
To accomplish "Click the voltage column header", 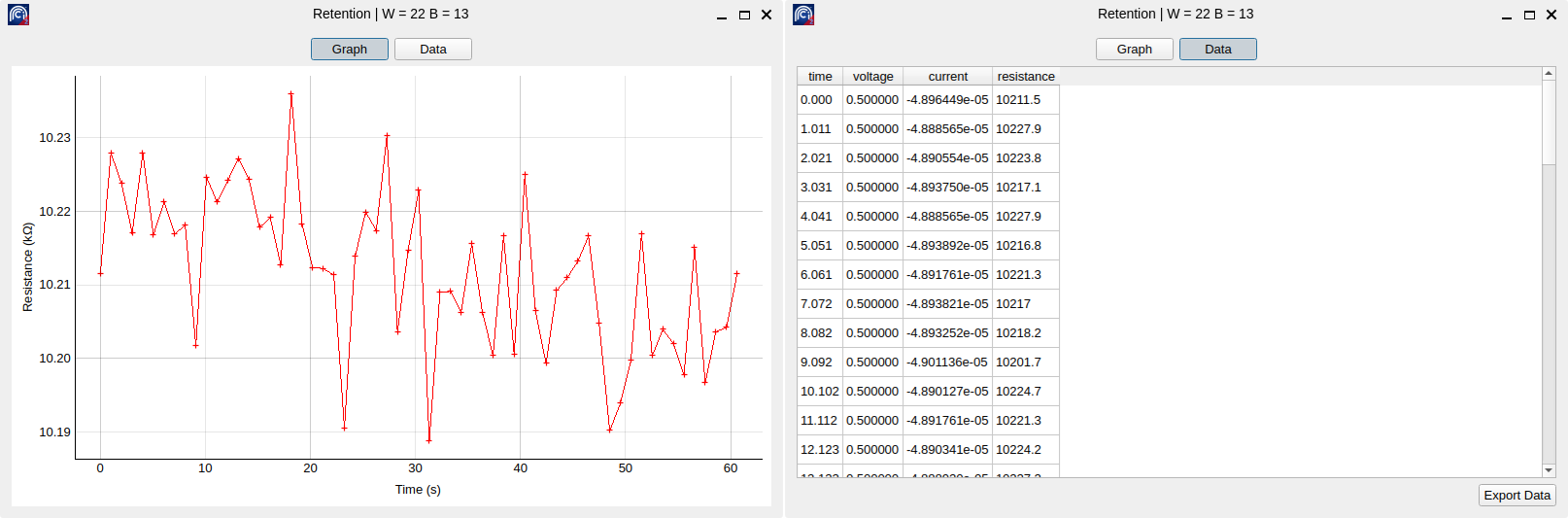I will (872, 77).
